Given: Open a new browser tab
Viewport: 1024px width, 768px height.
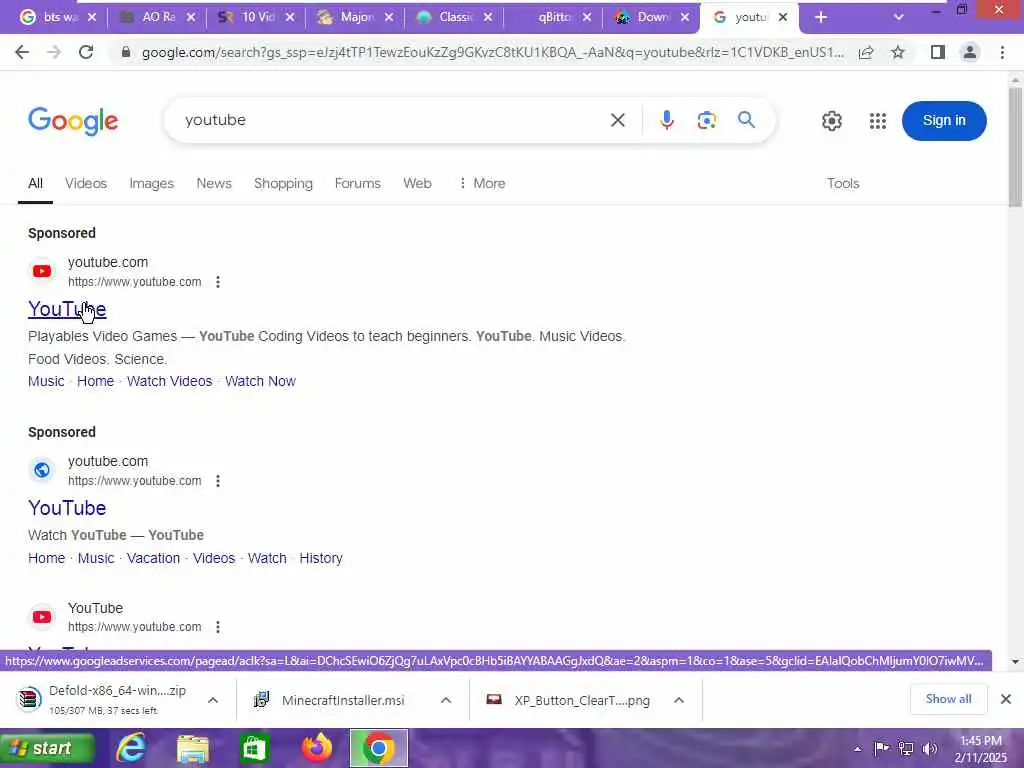Looking at the screenshot, I should click(821, 18).
